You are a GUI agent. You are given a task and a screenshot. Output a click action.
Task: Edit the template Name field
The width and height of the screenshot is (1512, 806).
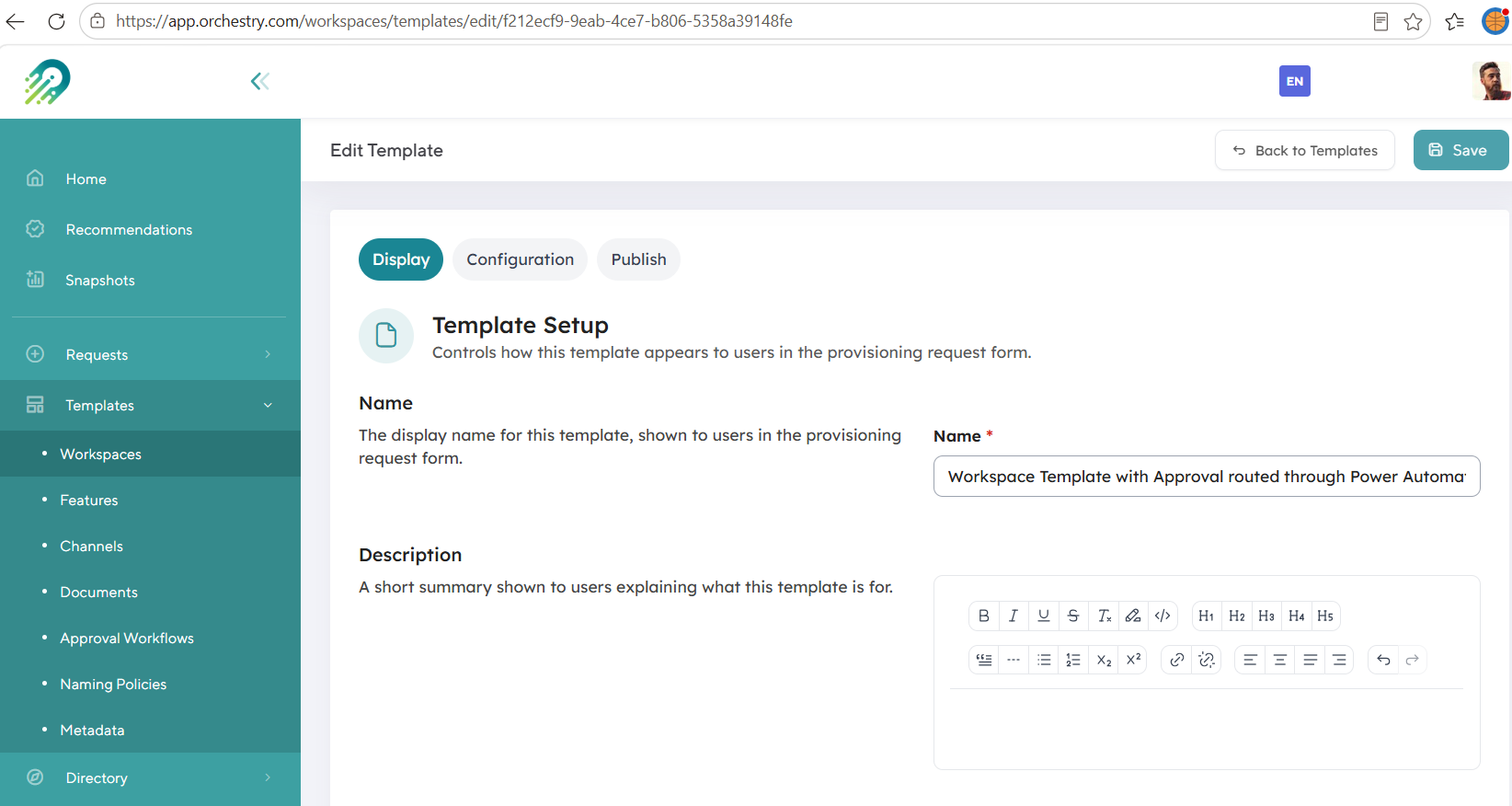click(1207, 477)
